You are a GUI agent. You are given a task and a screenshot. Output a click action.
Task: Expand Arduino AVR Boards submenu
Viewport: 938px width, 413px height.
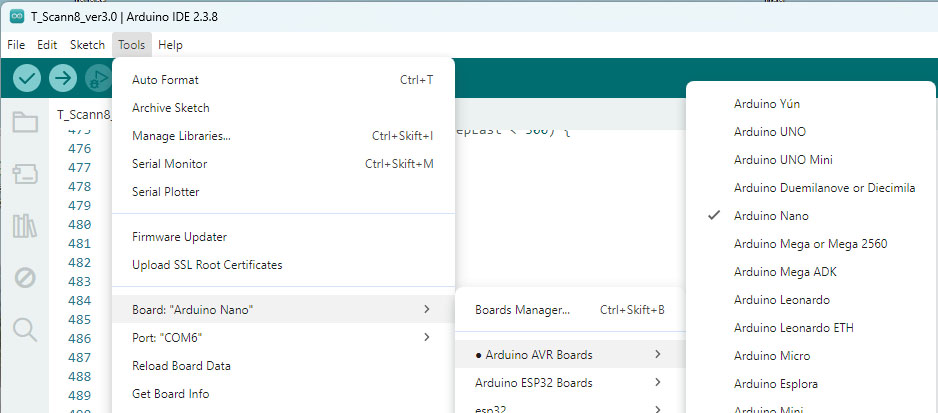[x=570, y=355]
